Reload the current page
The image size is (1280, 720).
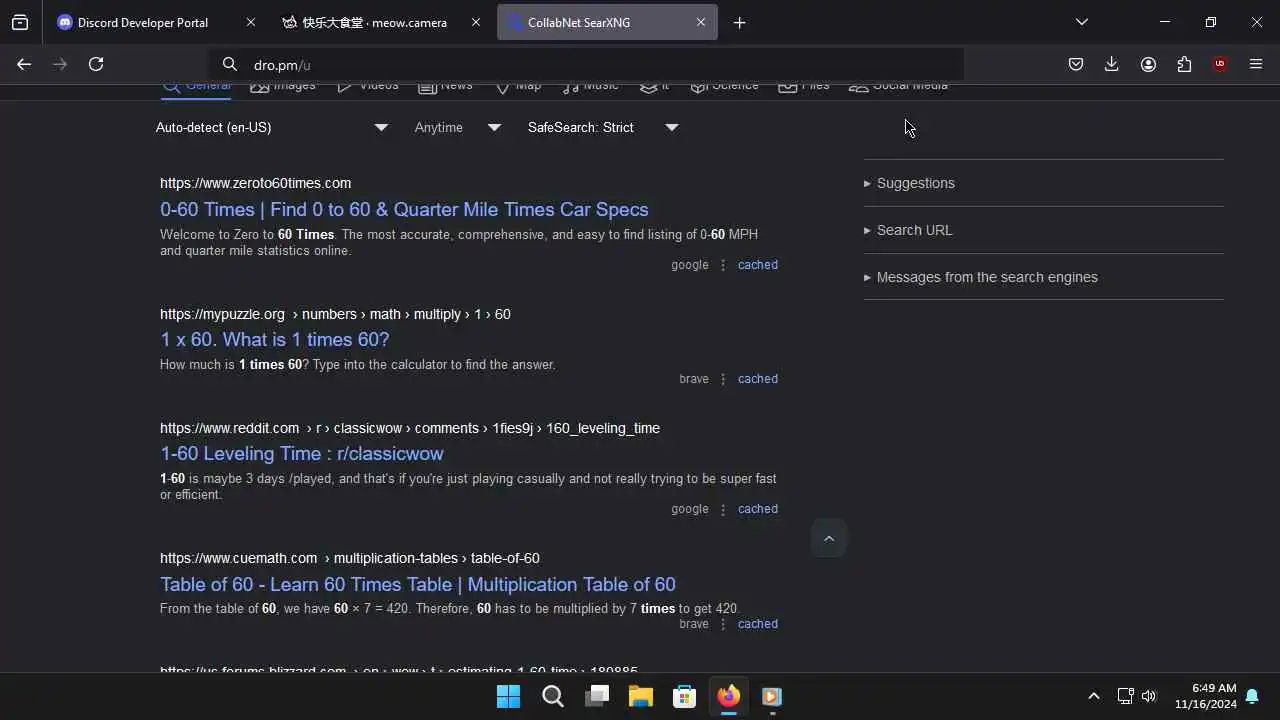coord(96,64)
